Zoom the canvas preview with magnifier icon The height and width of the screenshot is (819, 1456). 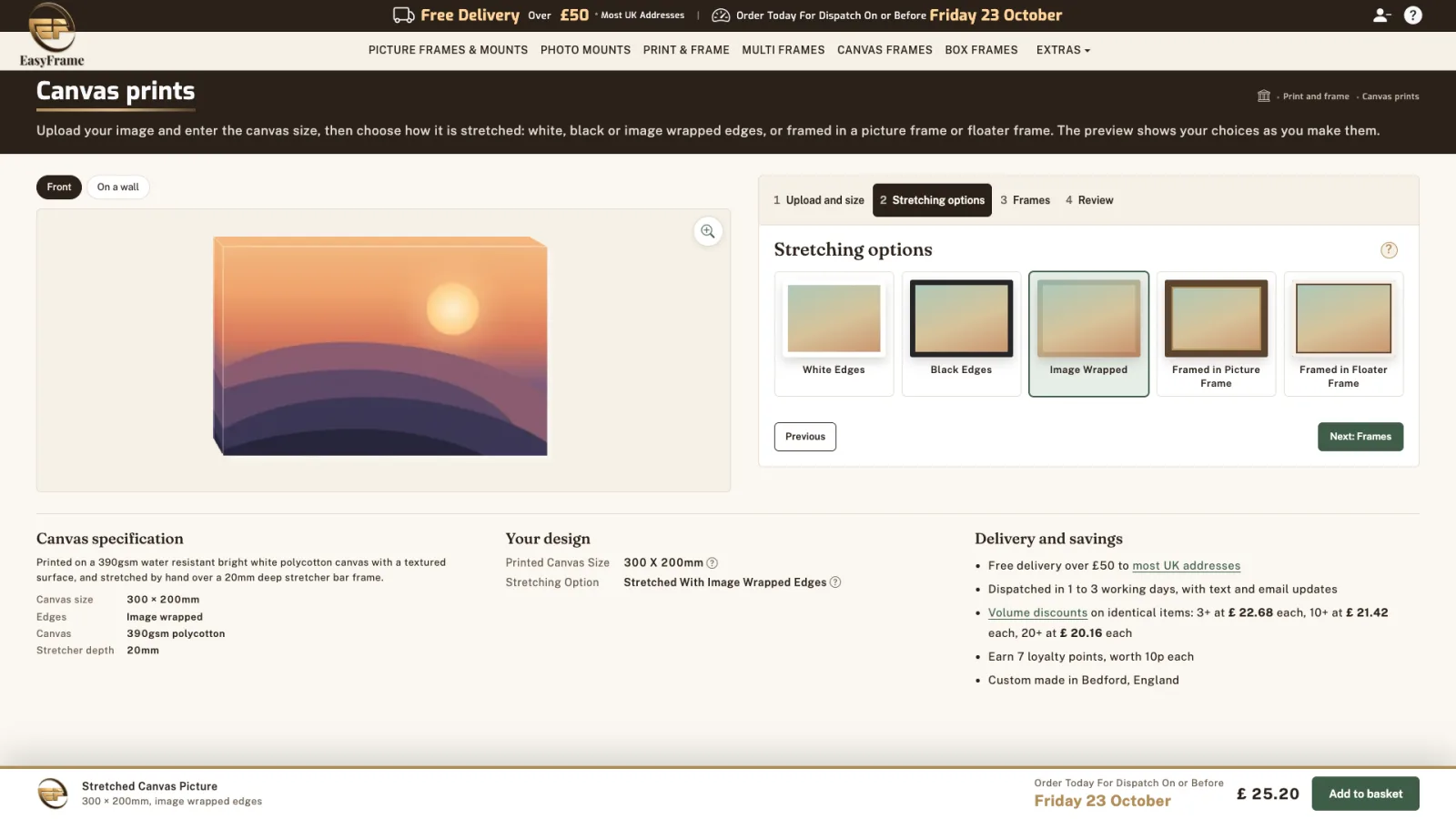pos(708,231)
